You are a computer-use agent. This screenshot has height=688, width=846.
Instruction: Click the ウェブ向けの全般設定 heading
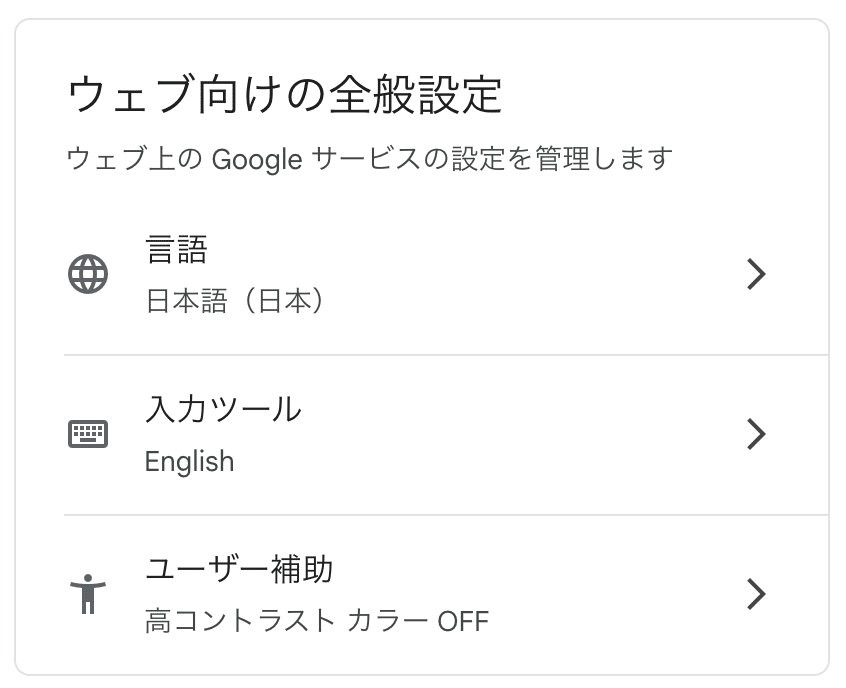284,96
